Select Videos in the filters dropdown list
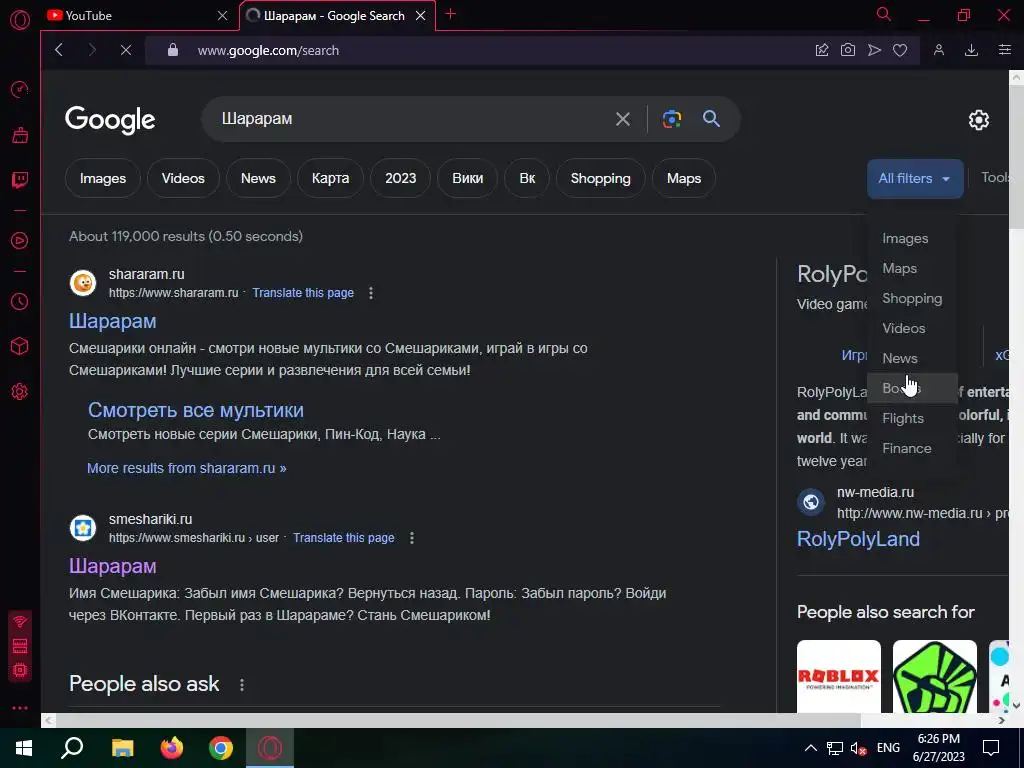This screenshot has width=1024, height=768. [x=904, y=328]
